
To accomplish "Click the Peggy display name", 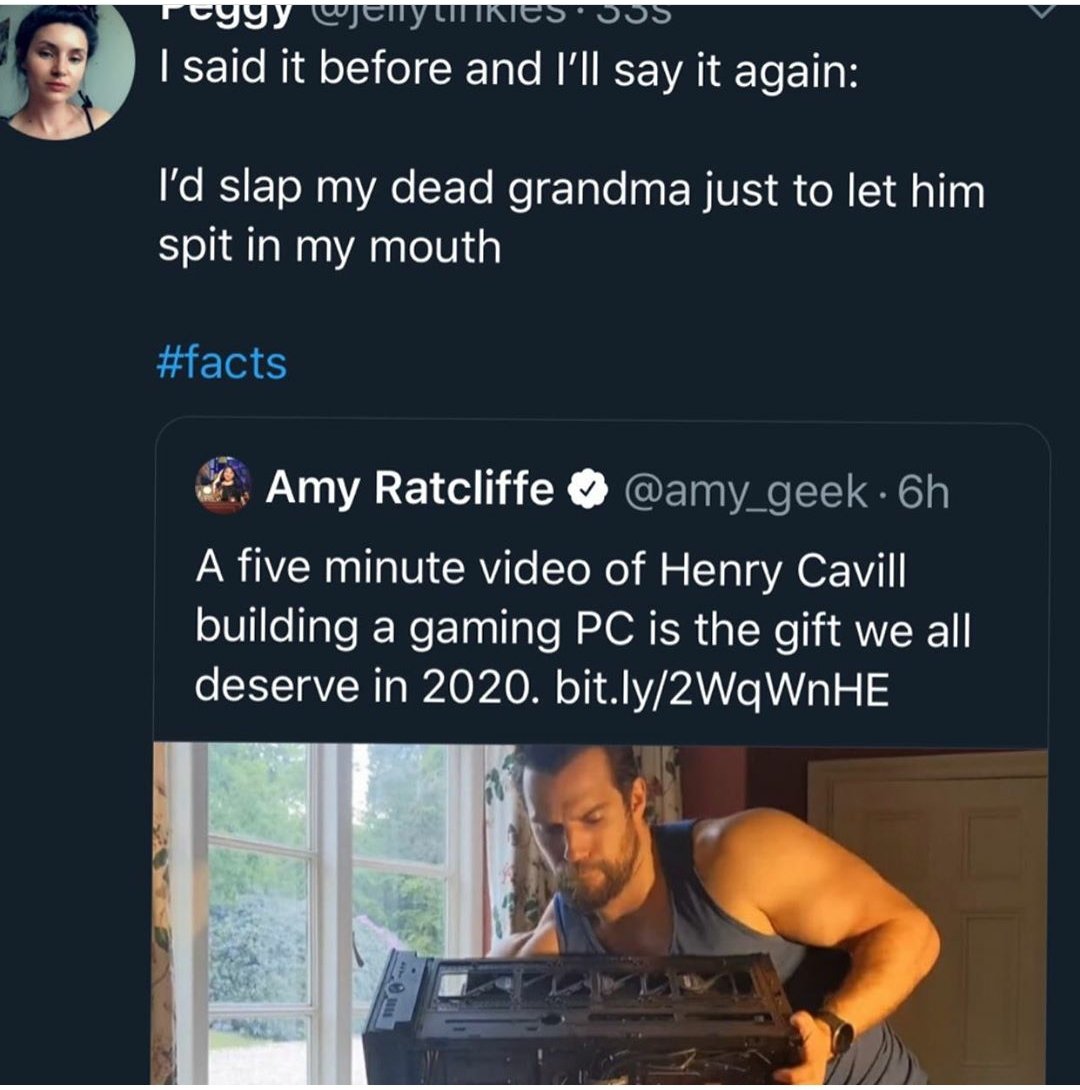I will click(225, 15).
